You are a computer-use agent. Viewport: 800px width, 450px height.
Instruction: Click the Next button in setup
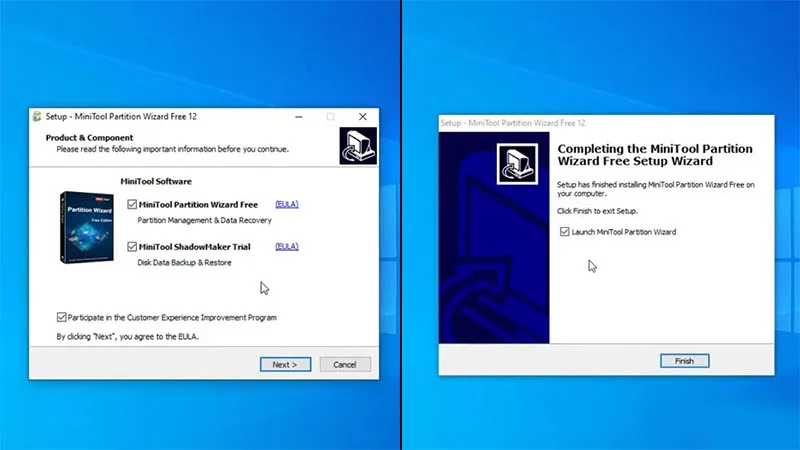coord(285,364)
